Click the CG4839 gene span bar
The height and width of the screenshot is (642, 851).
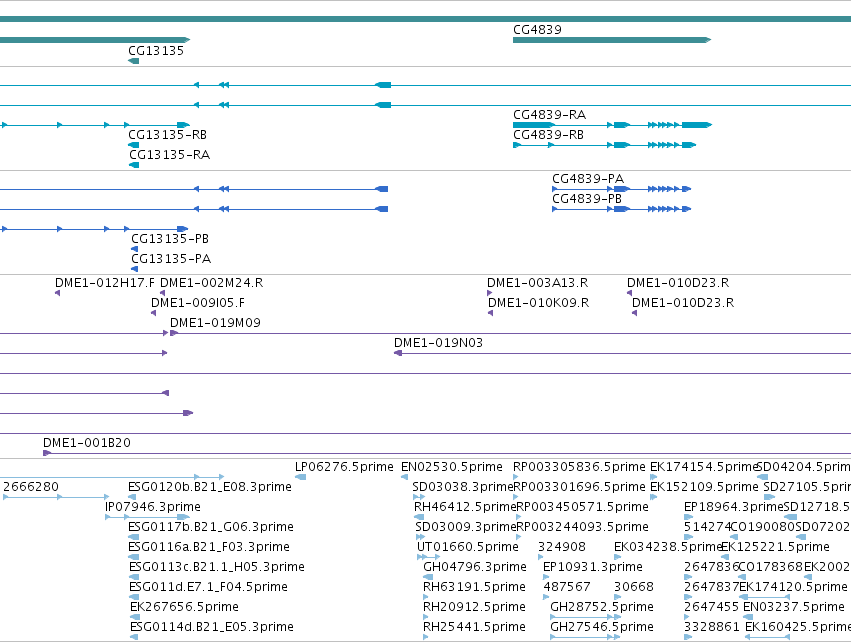(612, 40)
